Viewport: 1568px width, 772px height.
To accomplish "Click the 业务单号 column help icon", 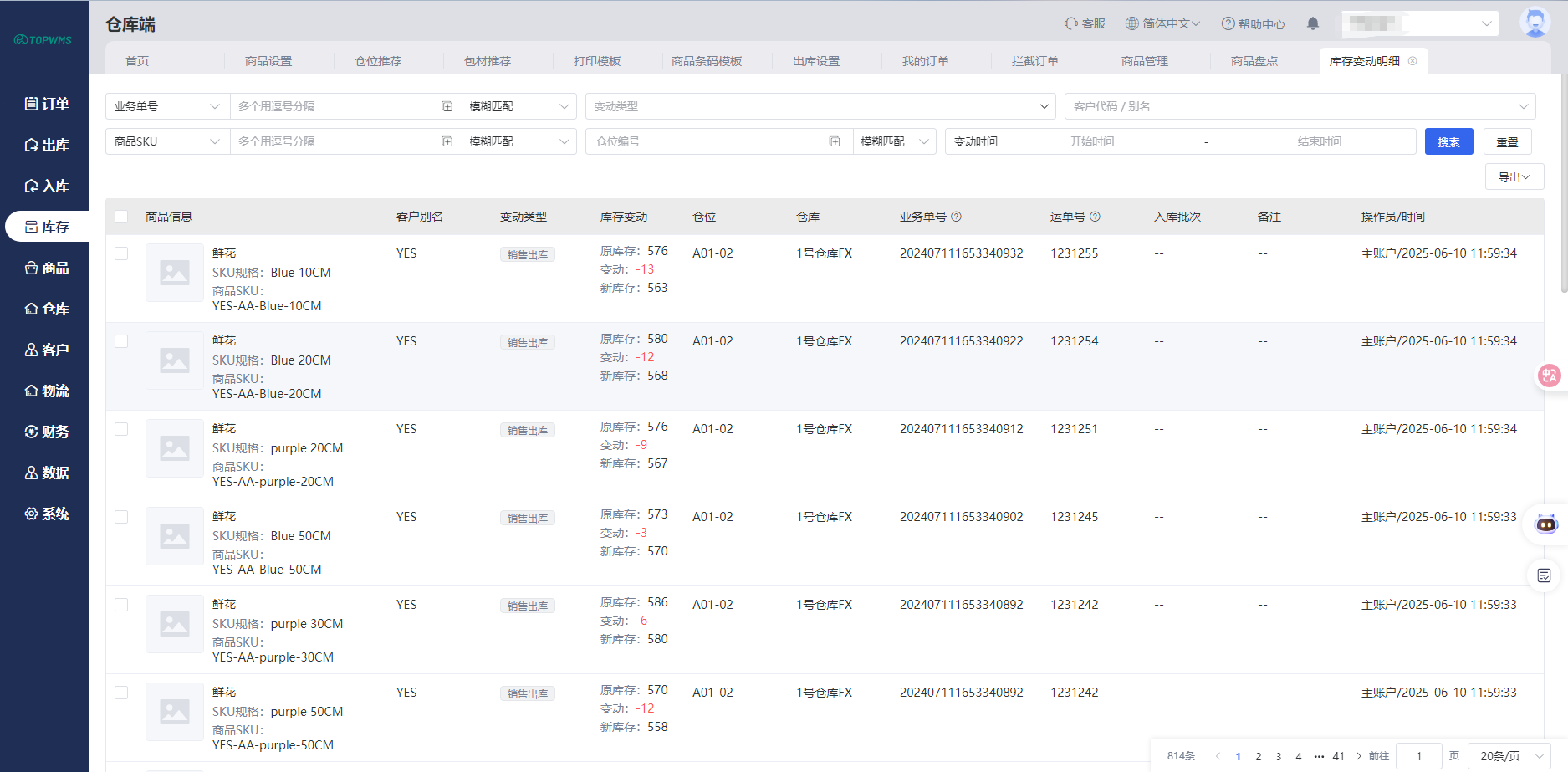I will pos(956,217).
